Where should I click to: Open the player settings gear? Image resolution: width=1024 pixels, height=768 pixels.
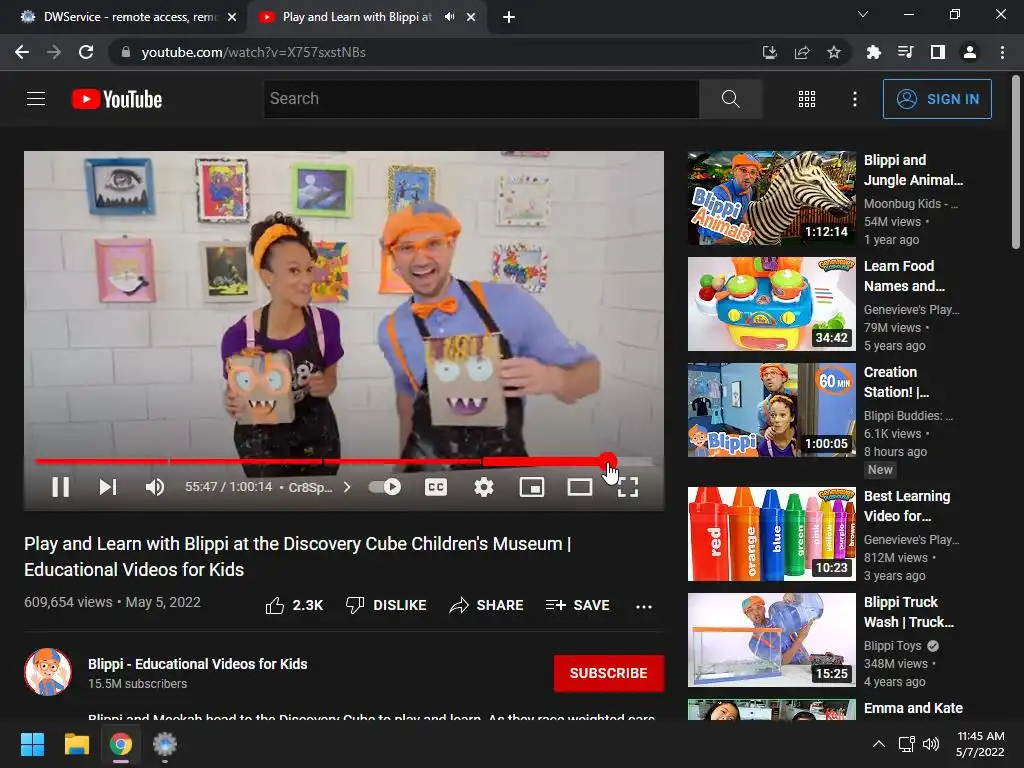(483, 487)
